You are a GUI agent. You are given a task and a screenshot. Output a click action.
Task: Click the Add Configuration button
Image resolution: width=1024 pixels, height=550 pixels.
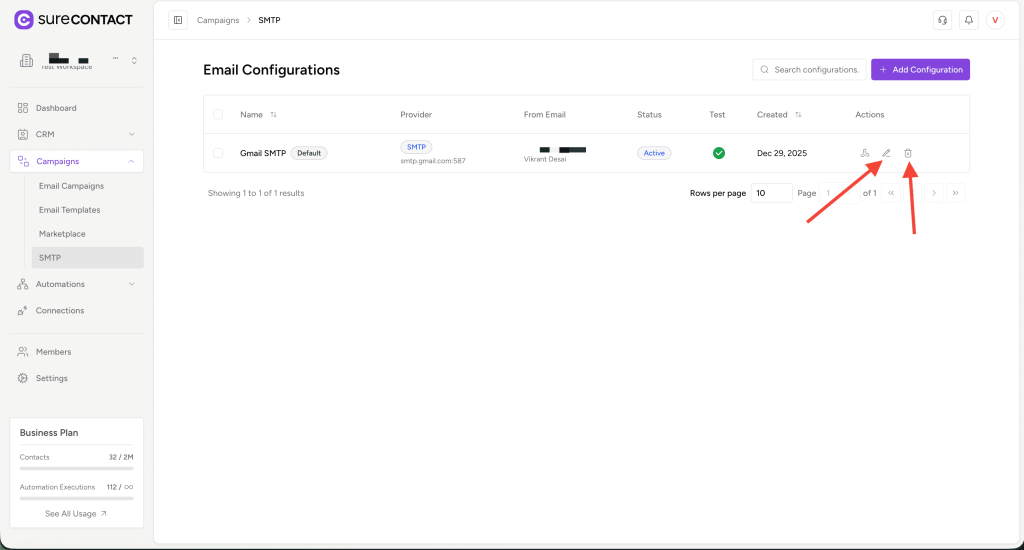coord(920,70)
